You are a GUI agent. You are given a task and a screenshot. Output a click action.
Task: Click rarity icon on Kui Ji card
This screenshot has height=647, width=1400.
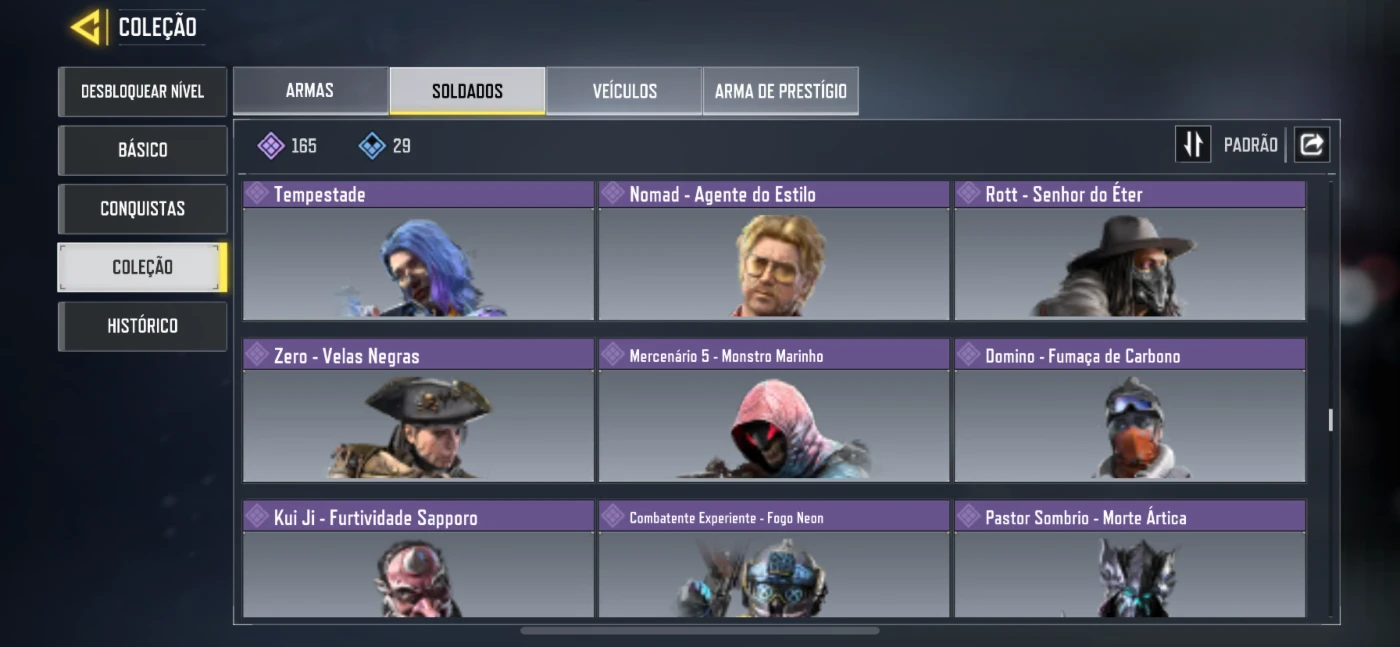[257, 517]
